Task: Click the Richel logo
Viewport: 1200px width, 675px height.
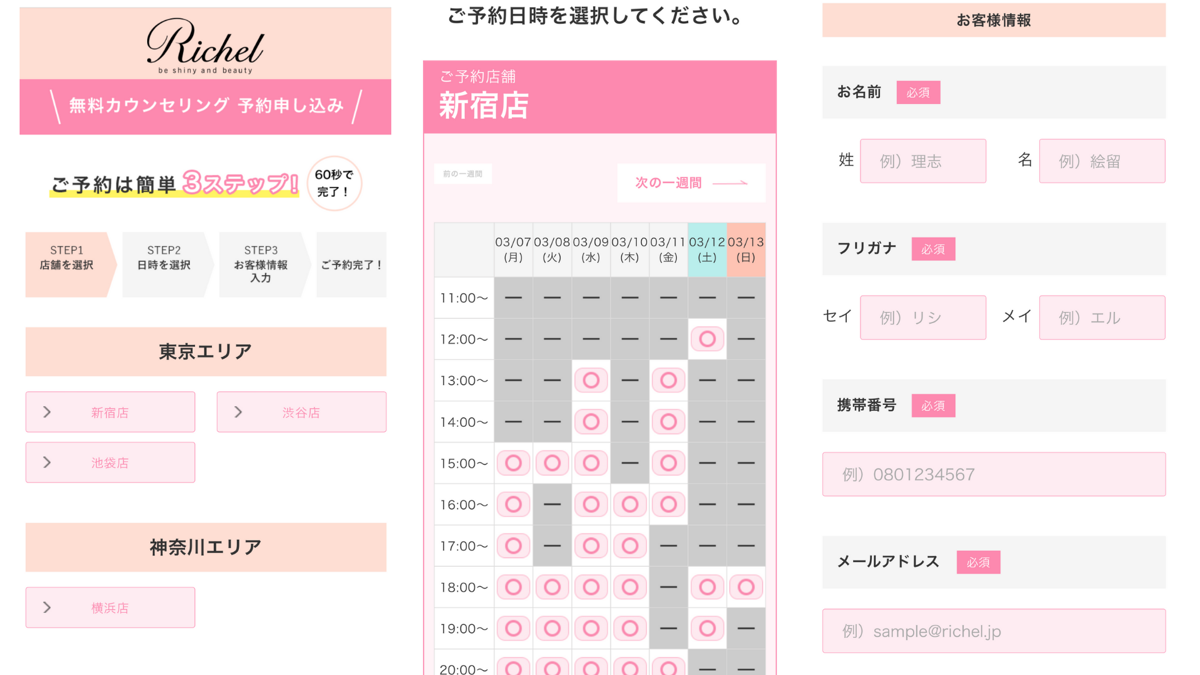Action: [x=205, y=46]
